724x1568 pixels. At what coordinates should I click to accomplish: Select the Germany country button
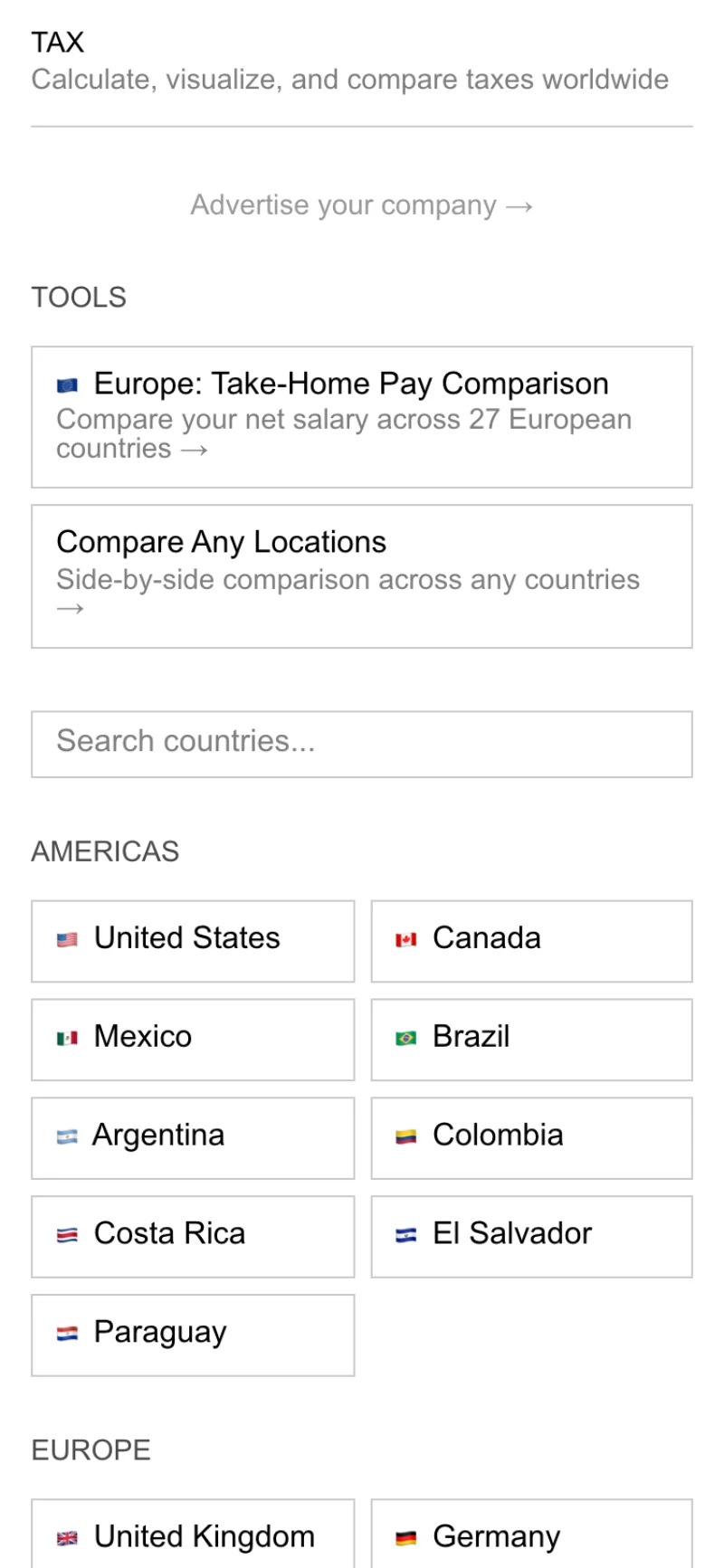532,1535
